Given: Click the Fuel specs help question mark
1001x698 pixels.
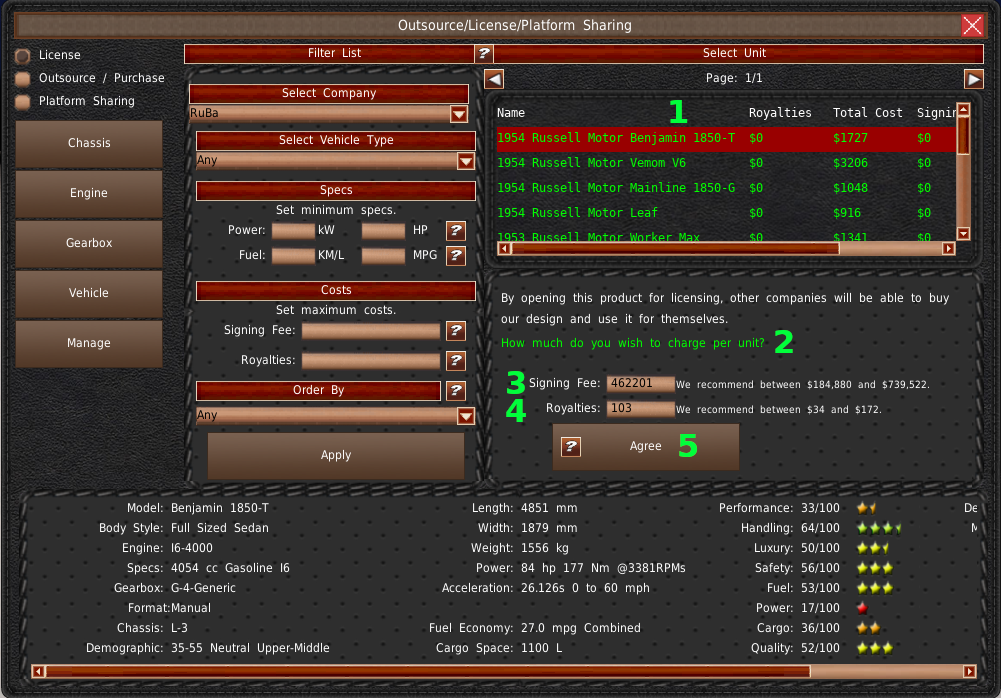Looking at the screenshot, I should pyautogui.click(x=456, y=256).
